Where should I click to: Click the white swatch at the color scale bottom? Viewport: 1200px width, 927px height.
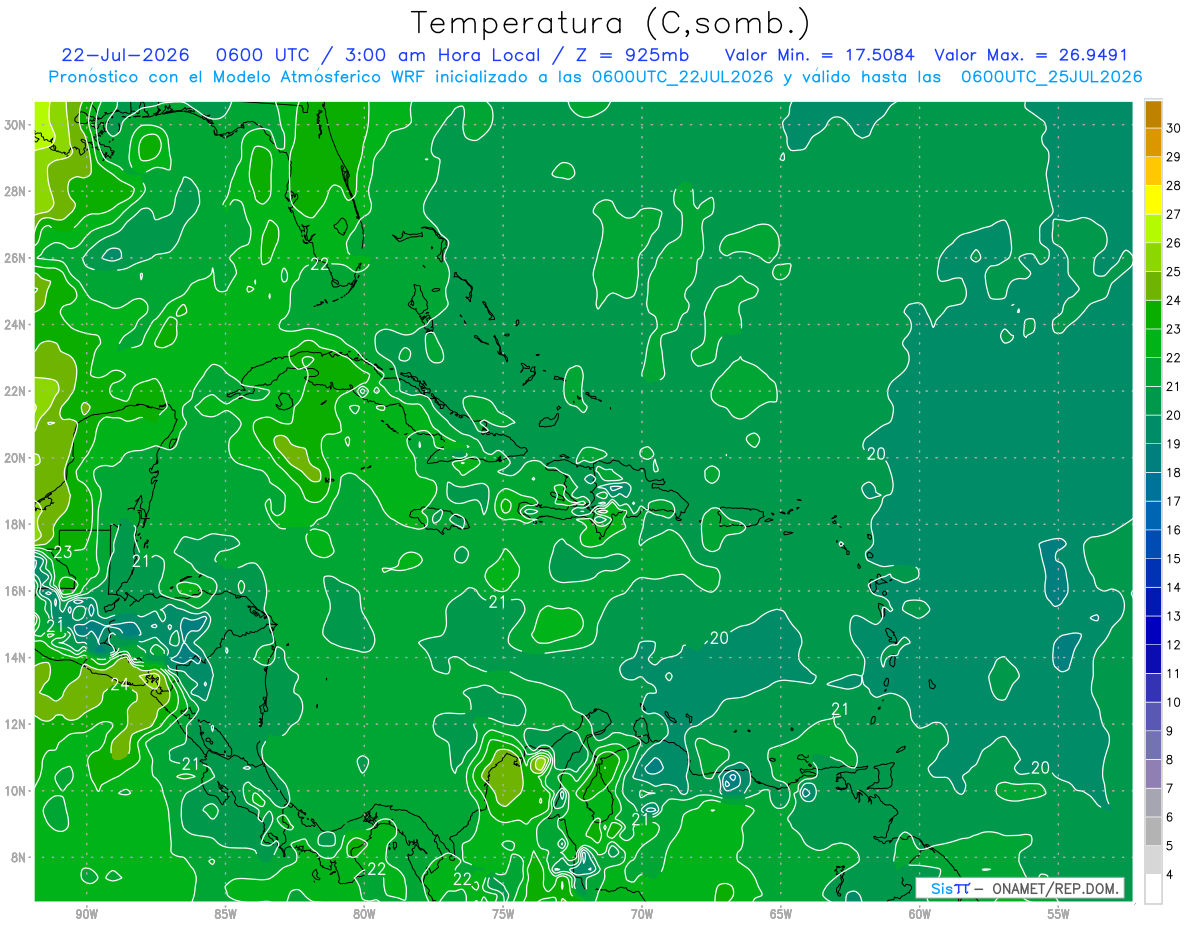tap(1153, 889)
